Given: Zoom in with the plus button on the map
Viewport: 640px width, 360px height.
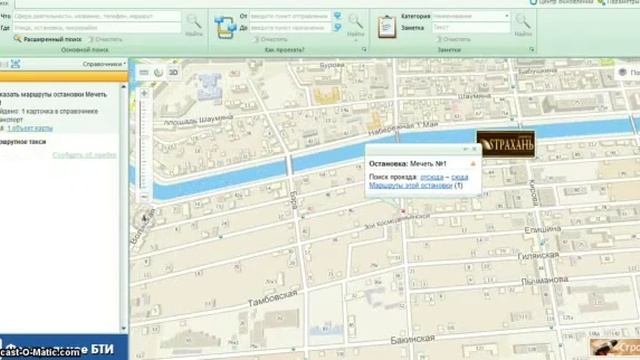Looking at the screenshot, I should (144, 93).
